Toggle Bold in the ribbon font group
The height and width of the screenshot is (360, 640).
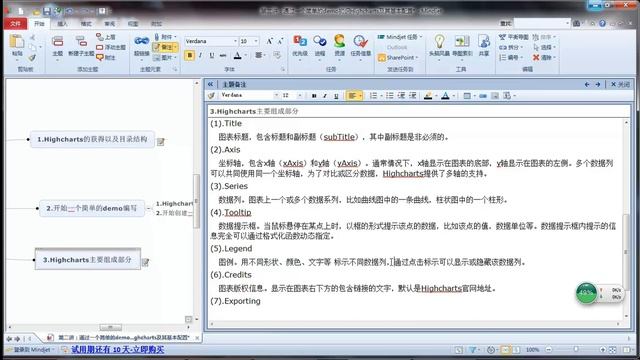coord(189,56)
